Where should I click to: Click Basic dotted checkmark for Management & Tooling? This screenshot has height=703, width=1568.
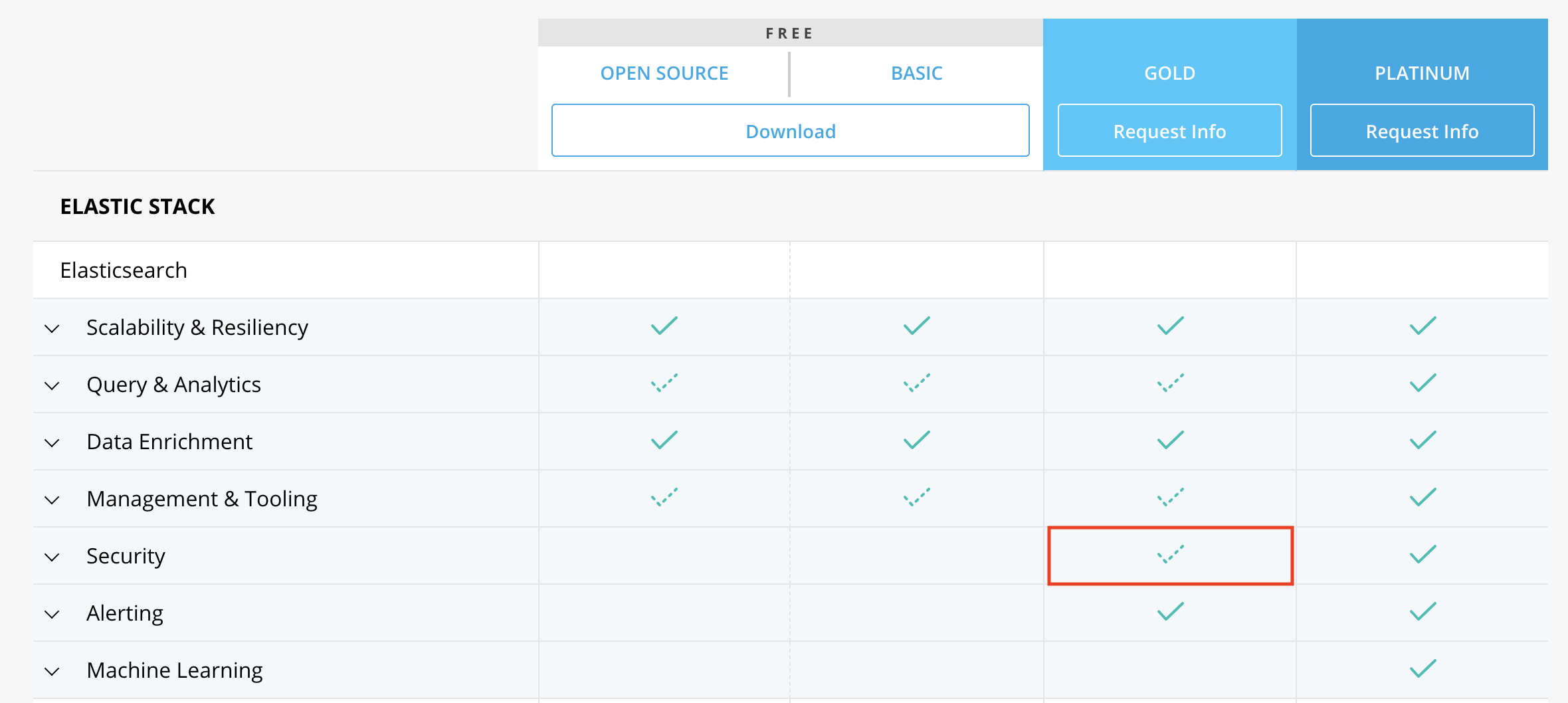[917, 497]
